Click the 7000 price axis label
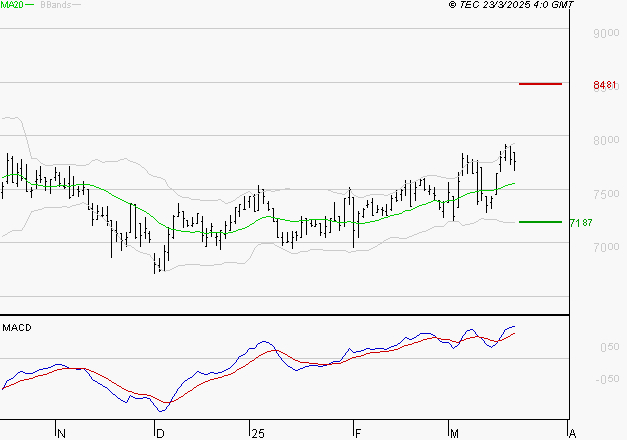The image size is (627, 440). pyautogui.click(x=606, y=247)
